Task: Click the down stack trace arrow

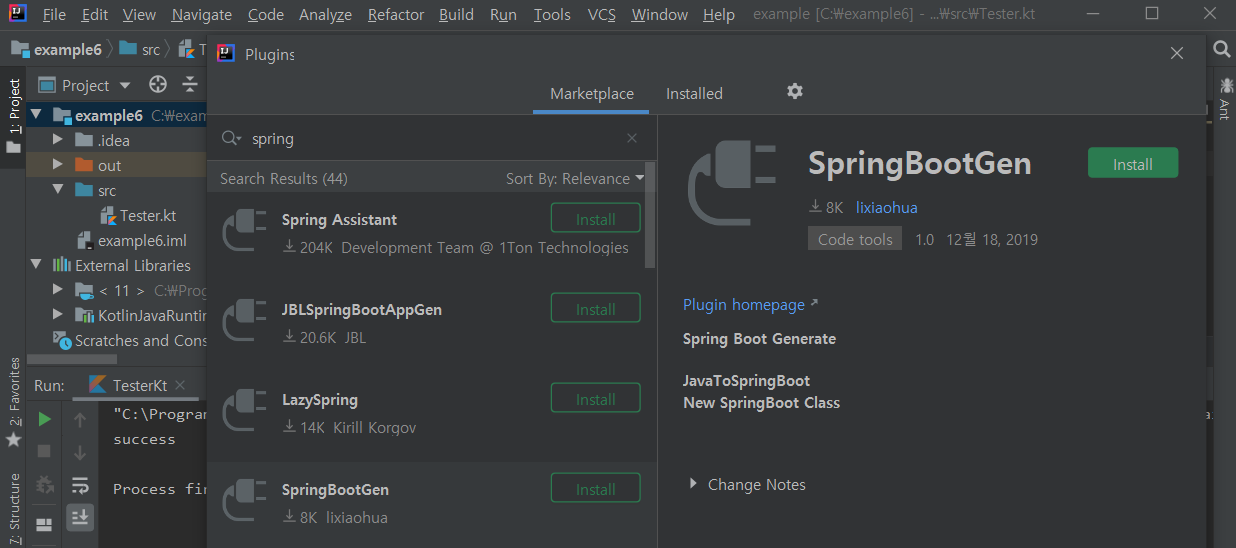Action: click(x=81, y=452)
